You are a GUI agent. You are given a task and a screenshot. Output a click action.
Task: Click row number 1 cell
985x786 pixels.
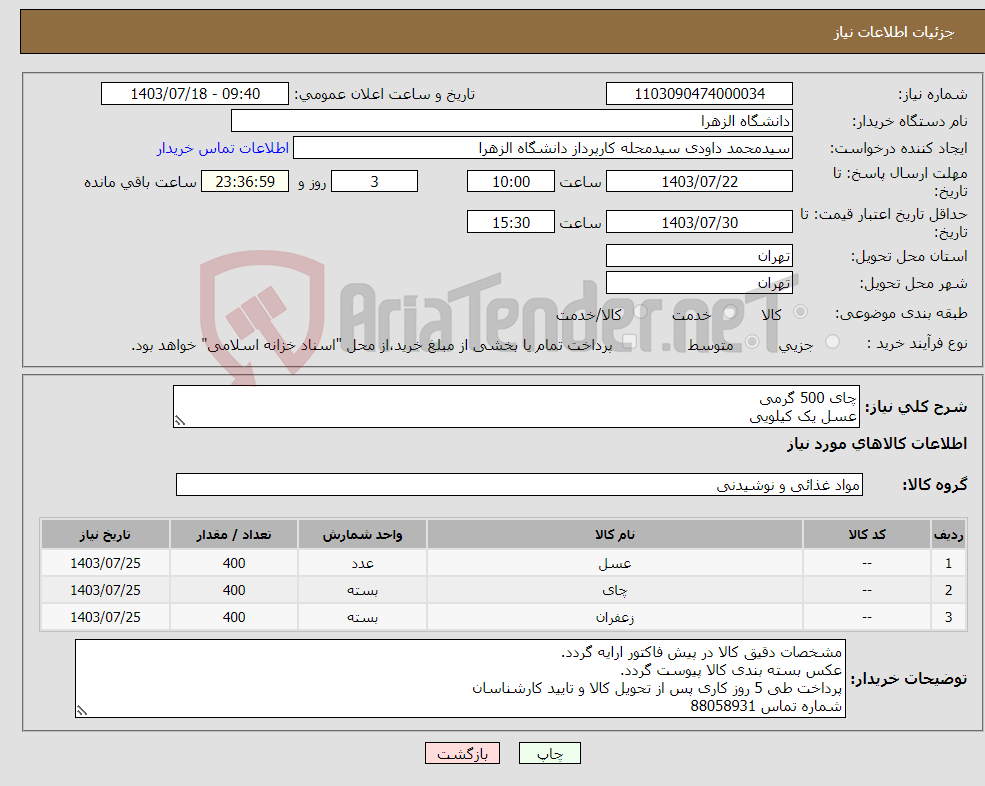948,563
